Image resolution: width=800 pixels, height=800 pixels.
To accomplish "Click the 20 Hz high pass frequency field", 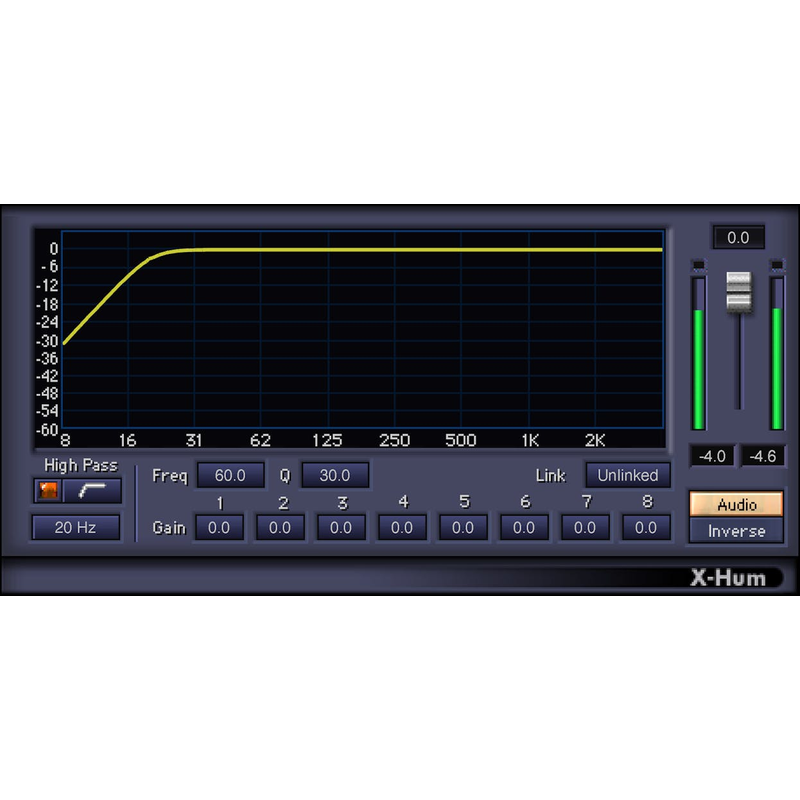I will [76, 527].
